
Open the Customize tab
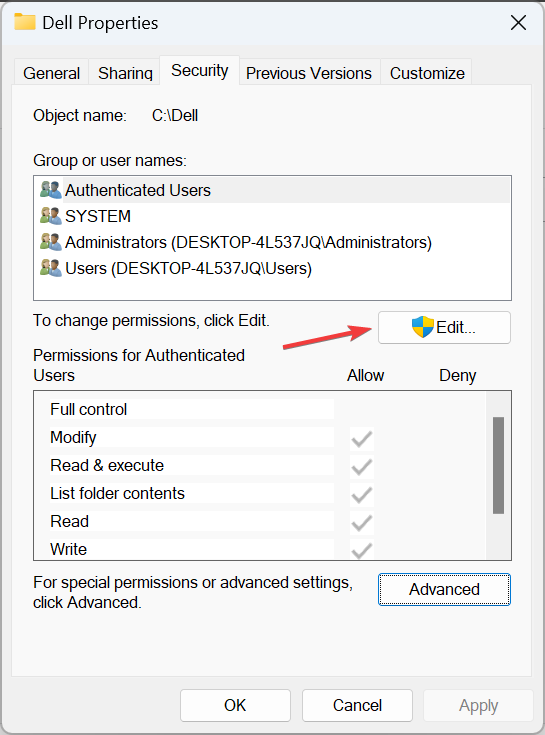coord(427,73)
